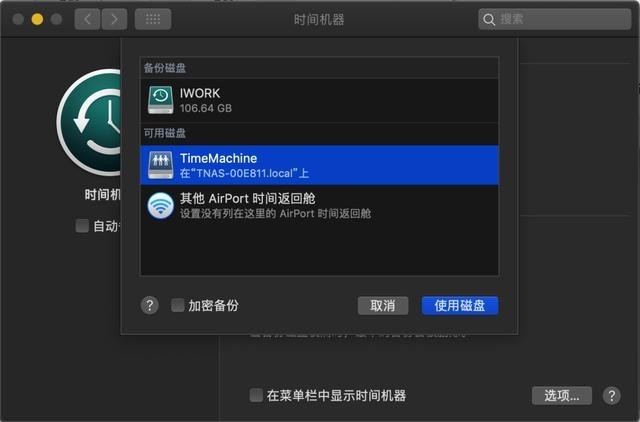The image size is (640, 422).
Task: Click the search magnifier icon
Action: coord(489,19)
